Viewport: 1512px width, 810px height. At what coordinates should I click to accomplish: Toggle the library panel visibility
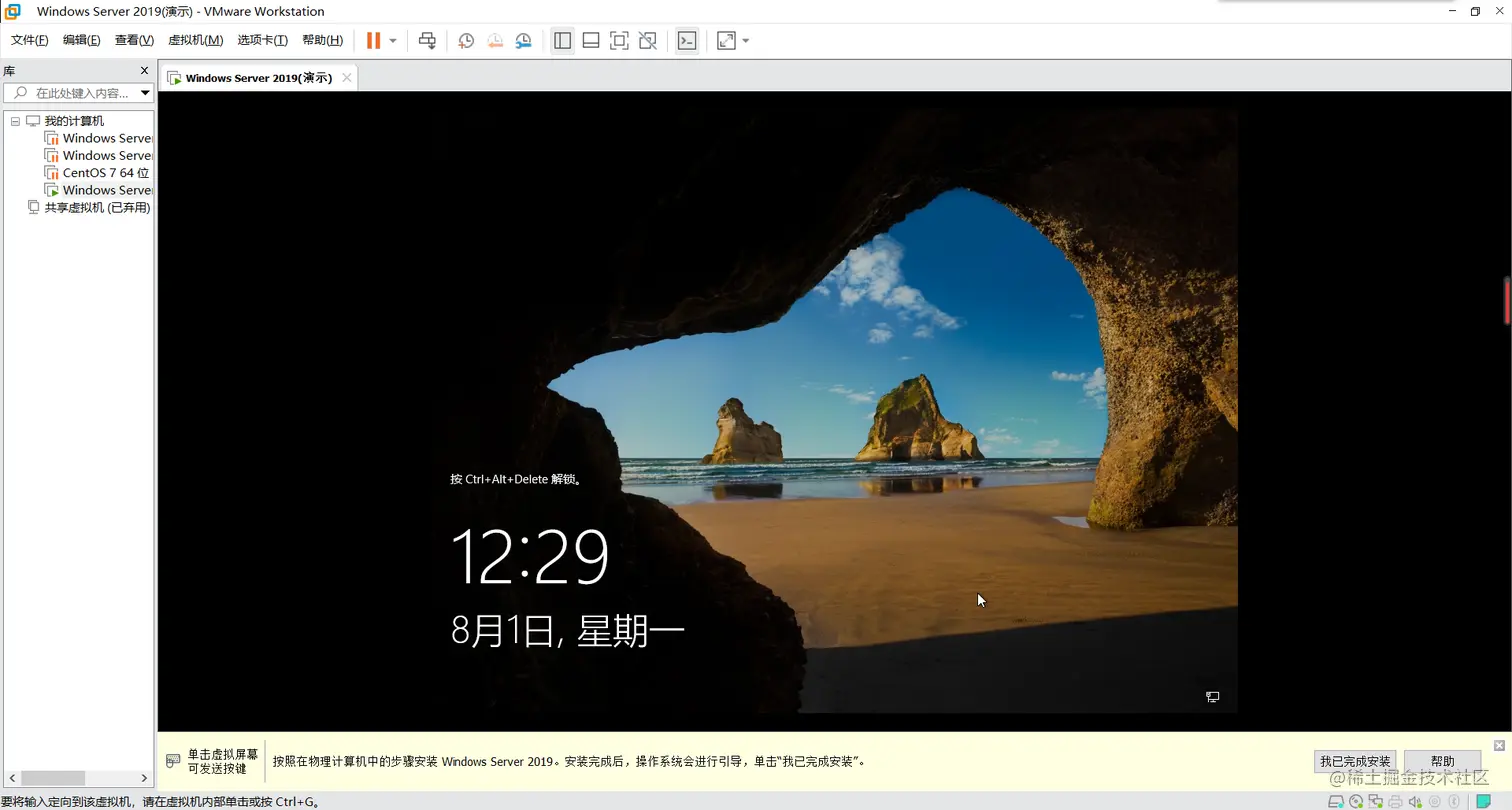(x=562, y=40)
